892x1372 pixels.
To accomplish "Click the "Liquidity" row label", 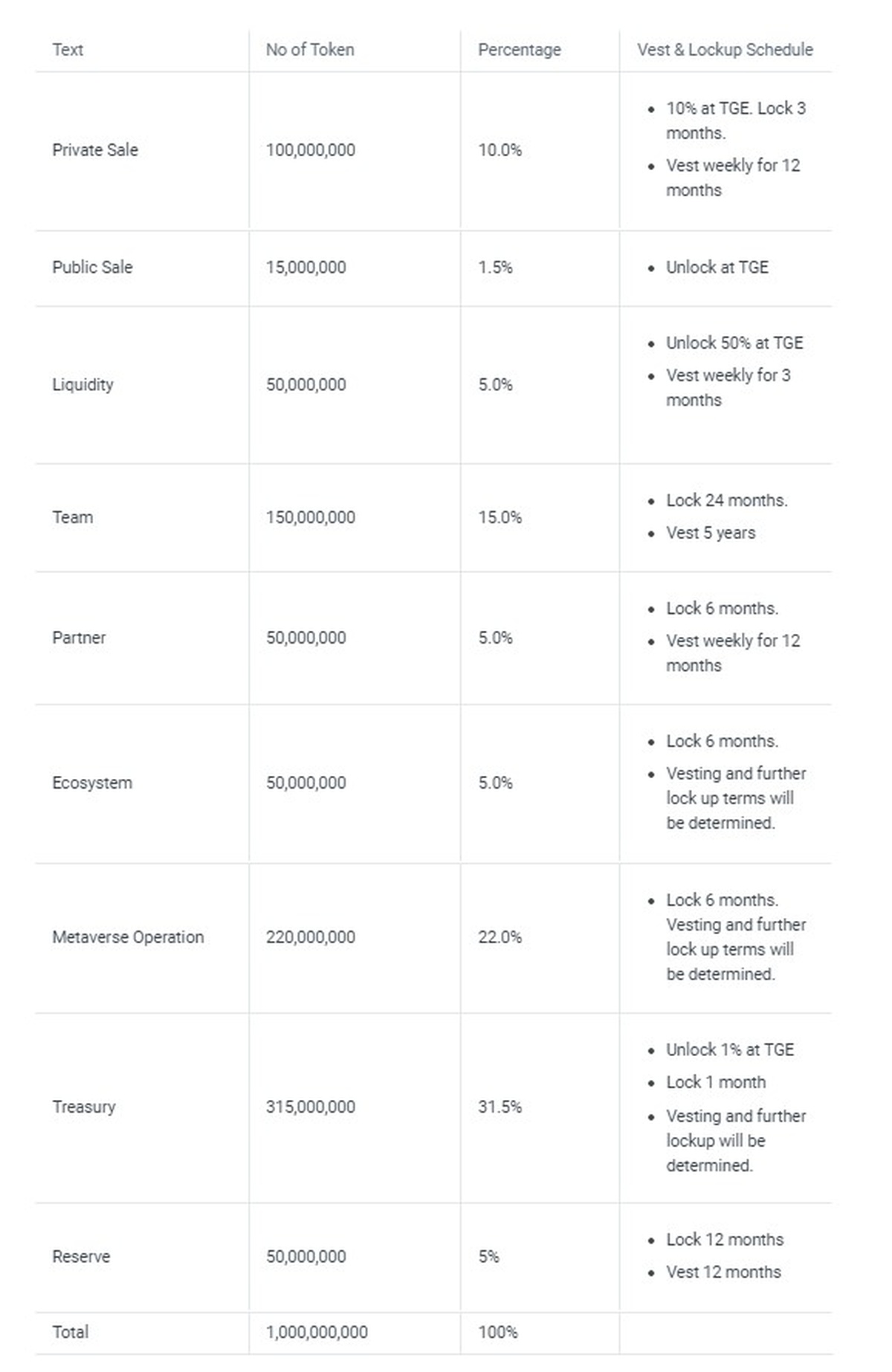I will pos(83,385).
